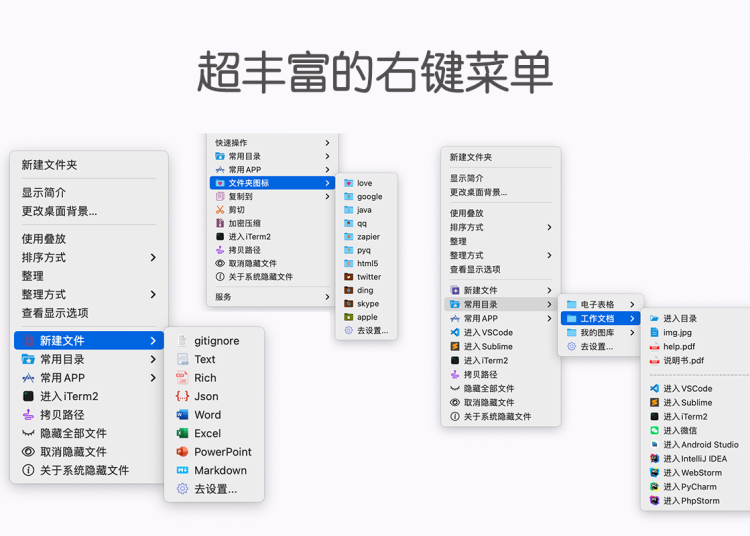Select the Word document icon

click(x=182, y=415)
